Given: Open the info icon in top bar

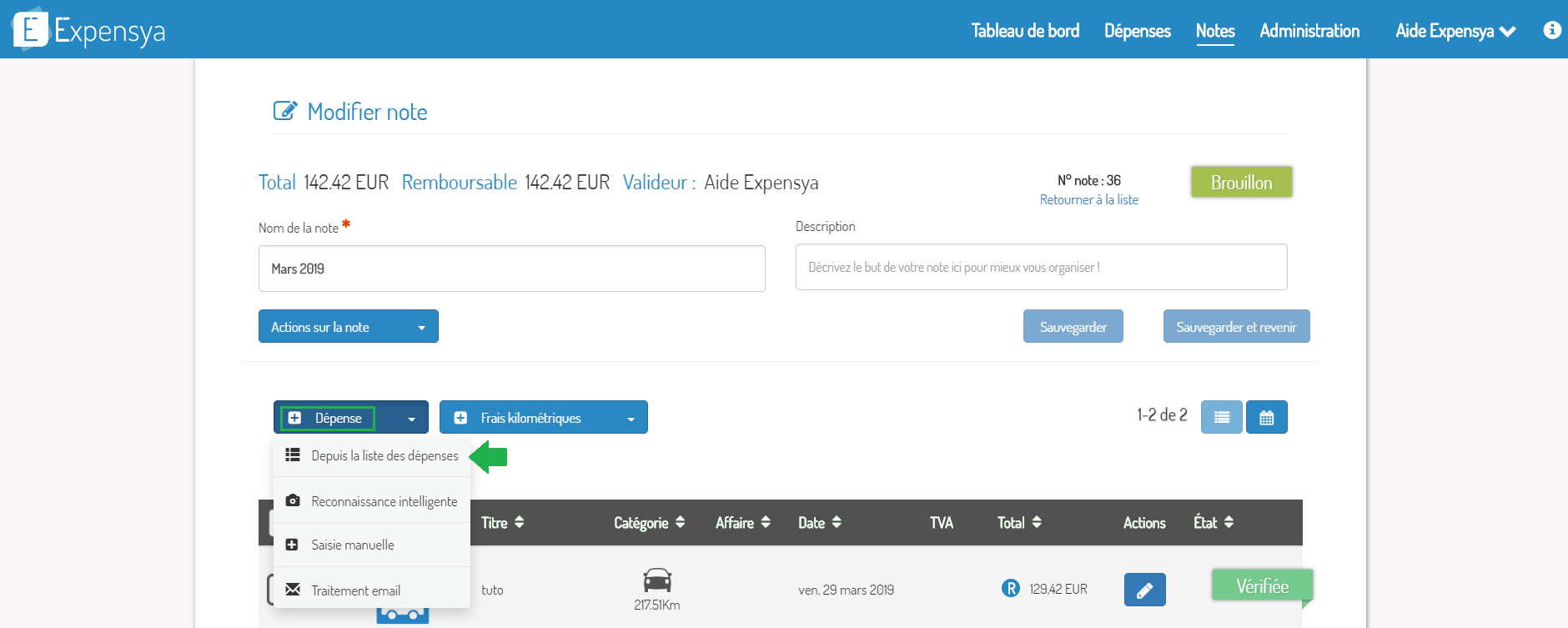Looking at the screenshot, I should tap(1551, 30).
